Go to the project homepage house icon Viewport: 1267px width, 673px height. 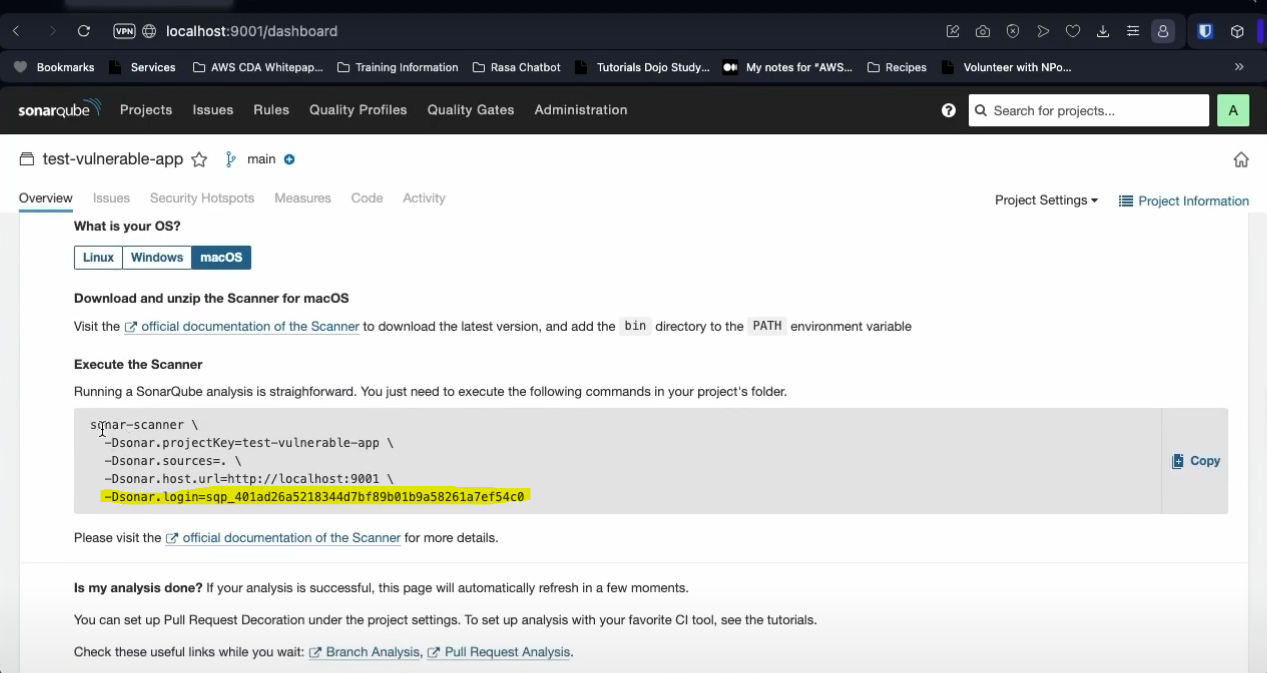(1241, 158)
